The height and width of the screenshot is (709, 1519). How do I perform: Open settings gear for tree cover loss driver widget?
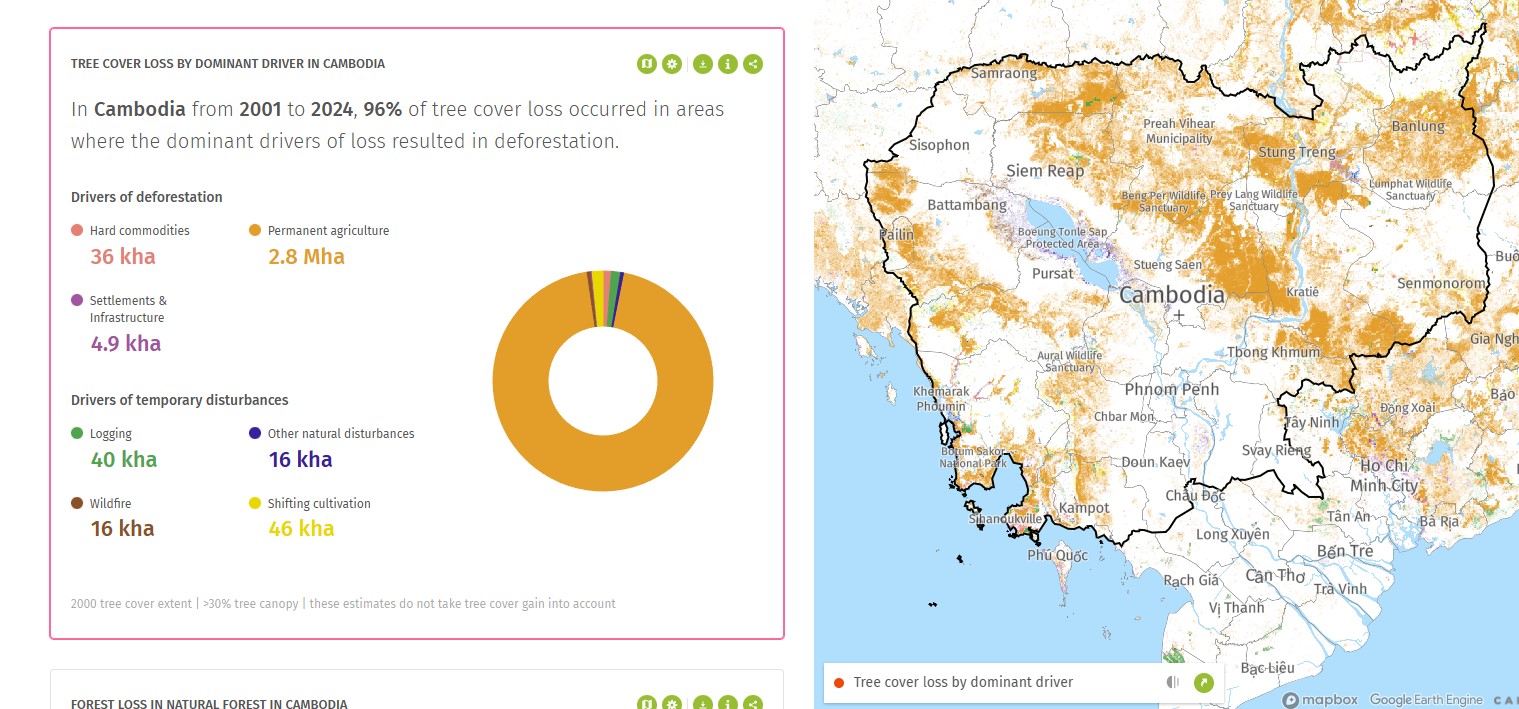(x=672, y=64)
